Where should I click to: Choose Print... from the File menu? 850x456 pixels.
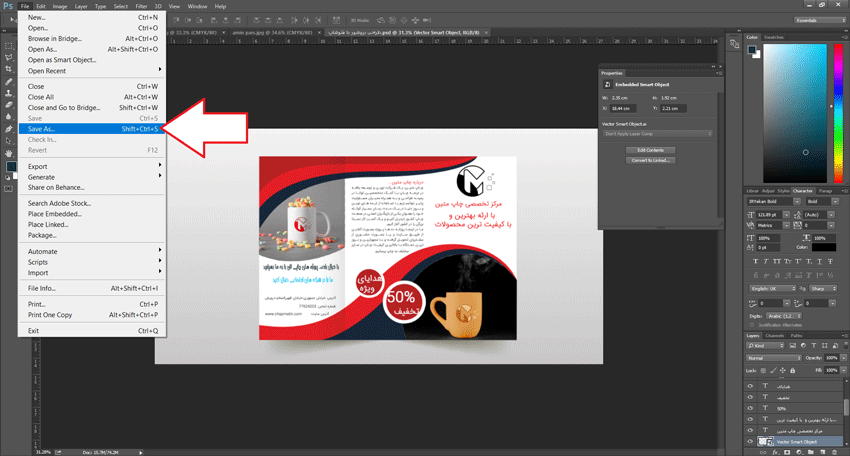[92, 304]
